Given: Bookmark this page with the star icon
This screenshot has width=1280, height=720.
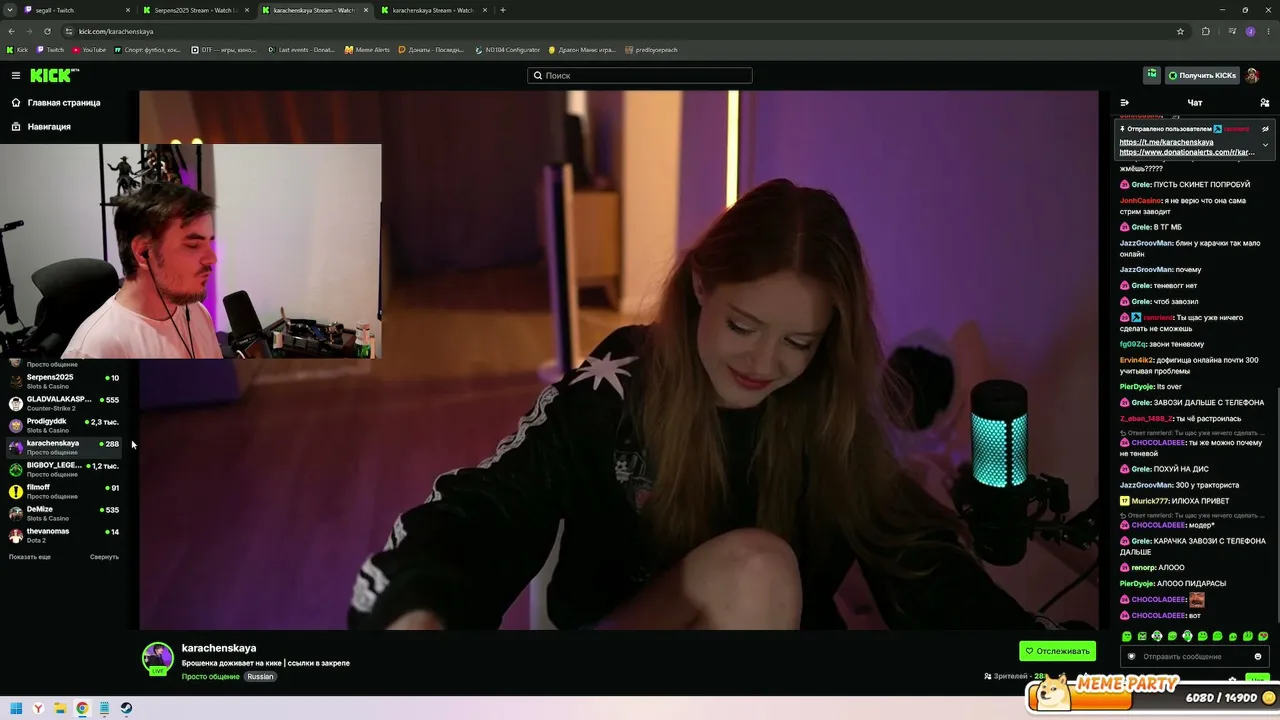Looking at the screenshot, I should pos(1180,31).
